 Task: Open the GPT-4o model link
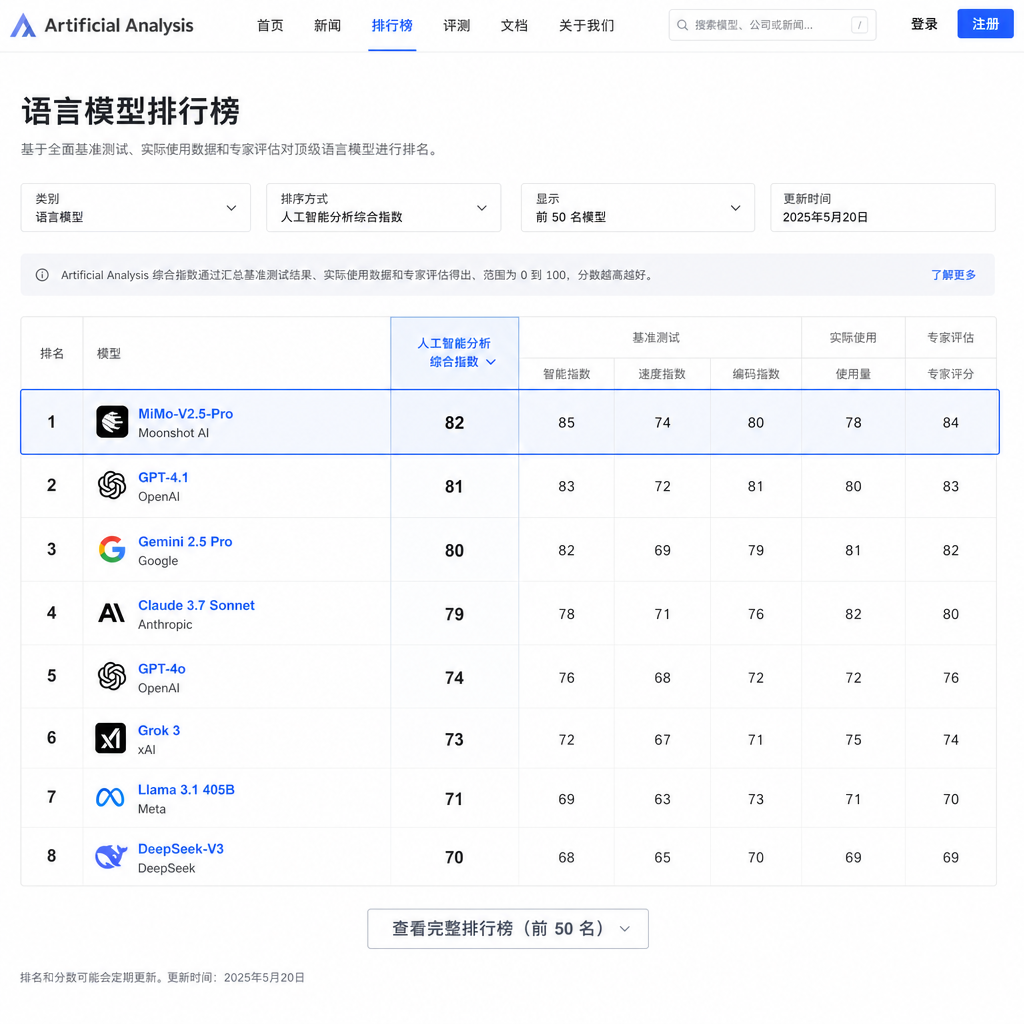[161, 669]
